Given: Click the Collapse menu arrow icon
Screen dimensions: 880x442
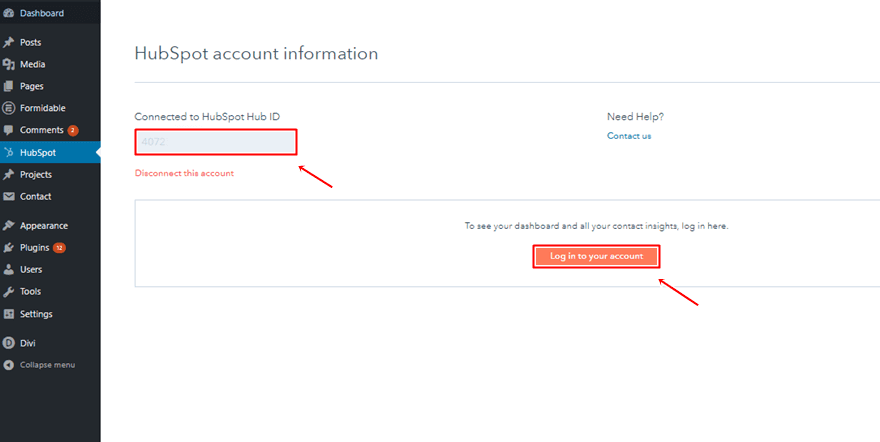Looking at the screenshot, I should (8, 365).
